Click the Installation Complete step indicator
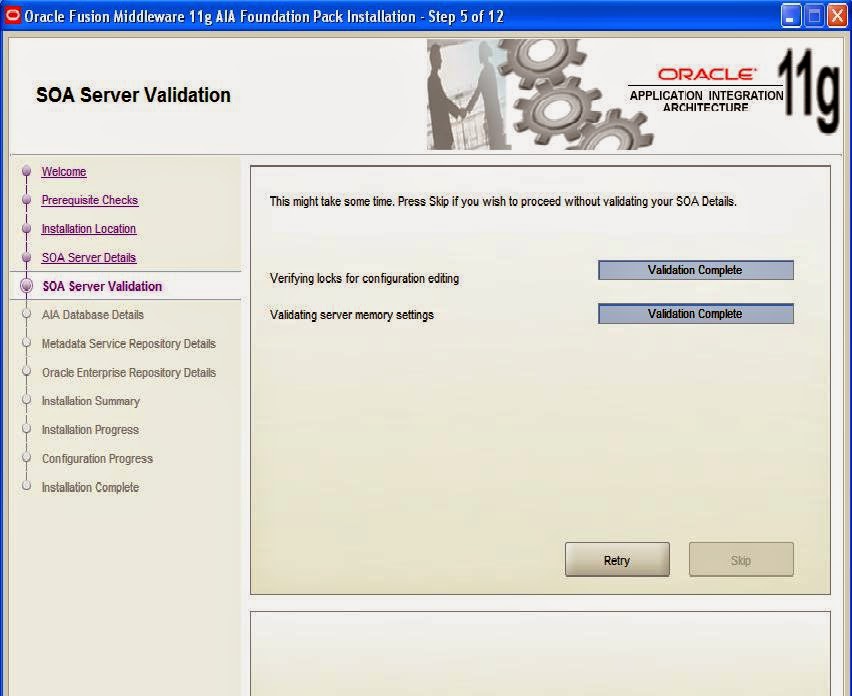Viewport: 852px width, 696px height. pos(24,488)
